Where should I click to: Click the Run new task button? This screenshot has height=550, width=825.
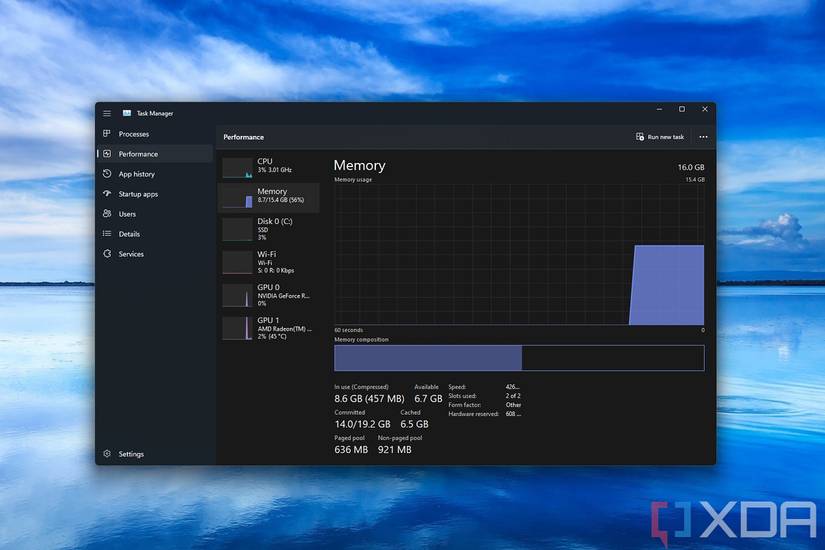click(x=660, y=137)
